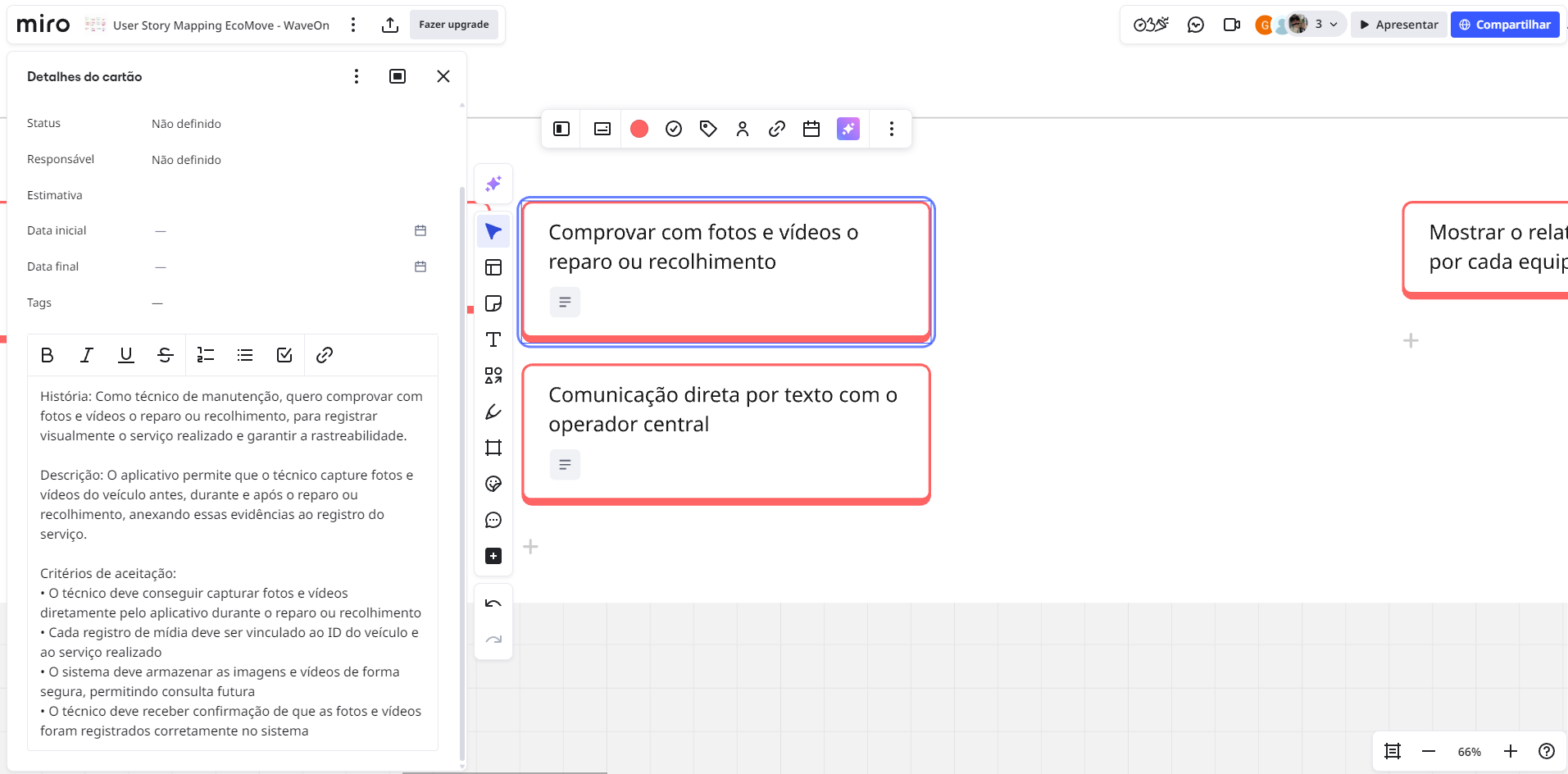Image resolution: width=1568 pixels, height=774 pixels.
Task: Insert a checkbox list in description
Action: [284, 355]
